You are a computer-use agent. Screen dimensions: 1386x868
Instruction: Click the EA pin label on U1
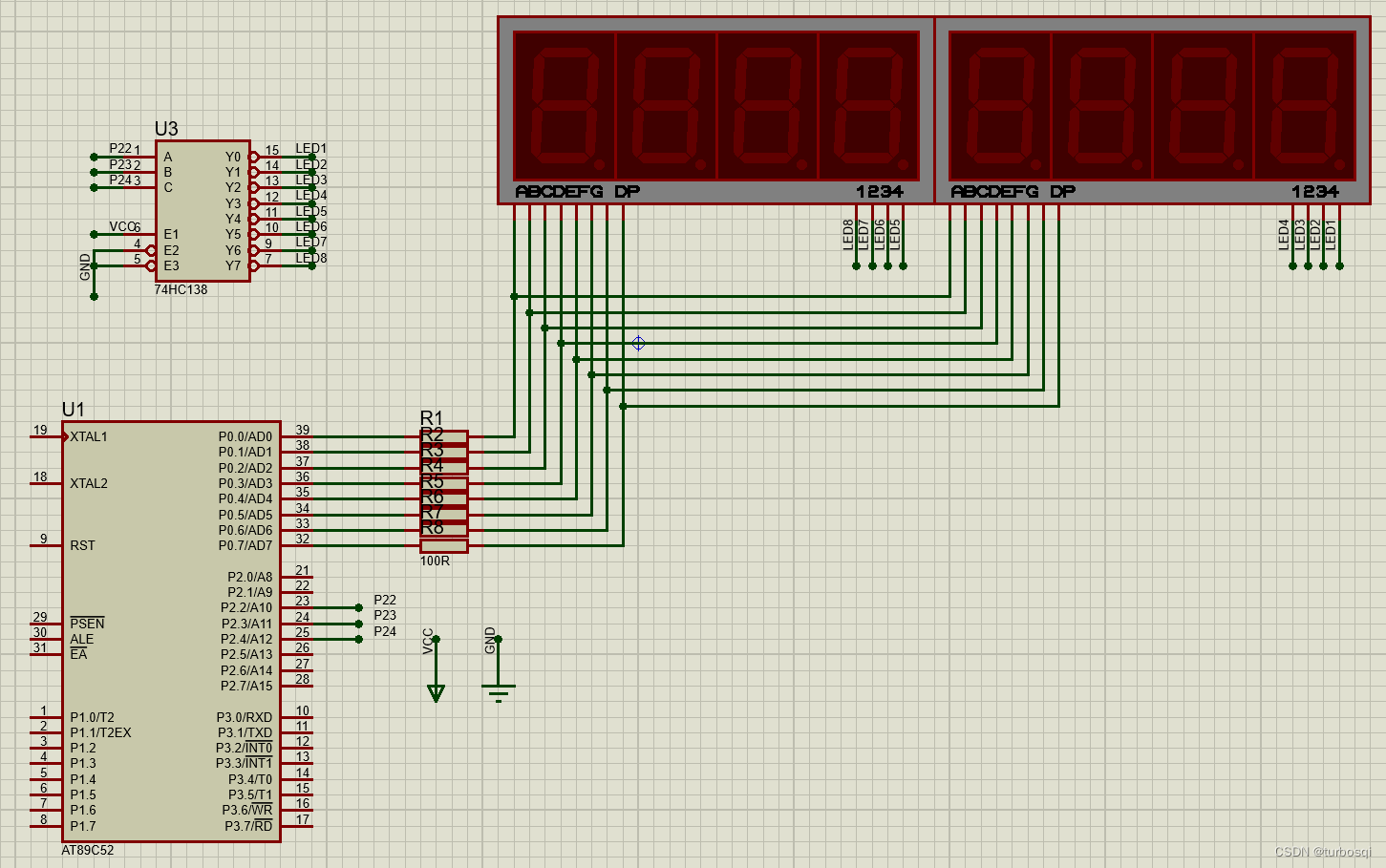pos(78,655)
